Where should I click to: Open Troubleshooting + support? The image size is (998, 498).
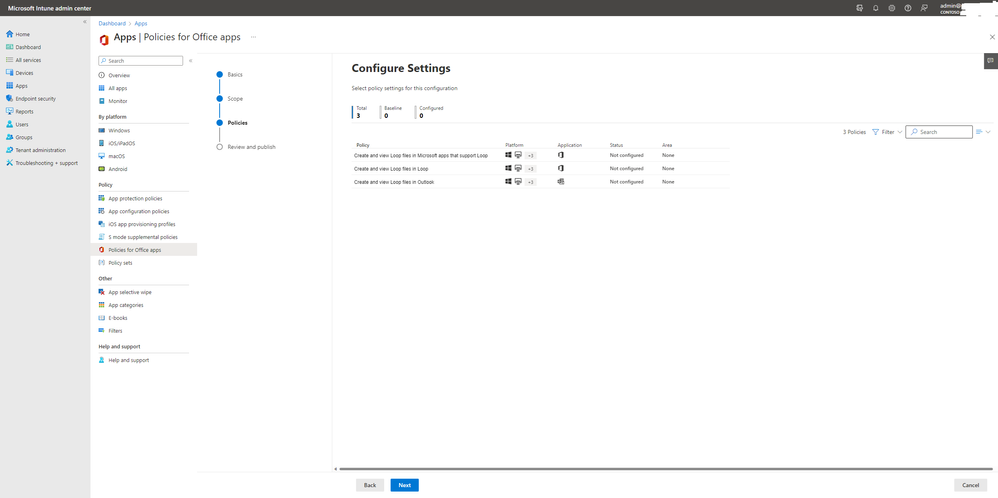(x=41, y=163)
